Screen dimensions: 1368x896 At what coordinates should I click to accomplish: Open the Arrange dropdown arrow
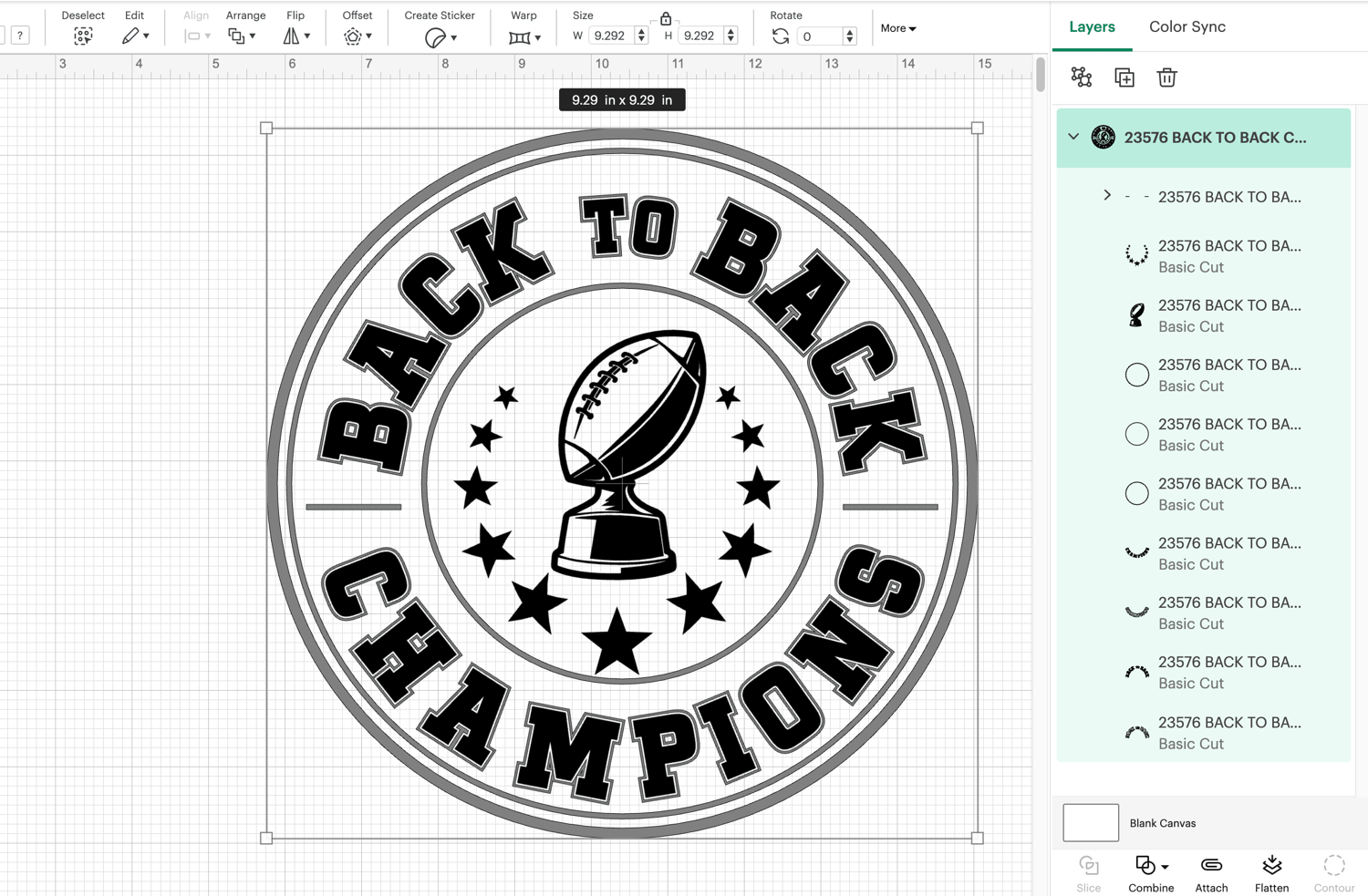click(253, 36)
